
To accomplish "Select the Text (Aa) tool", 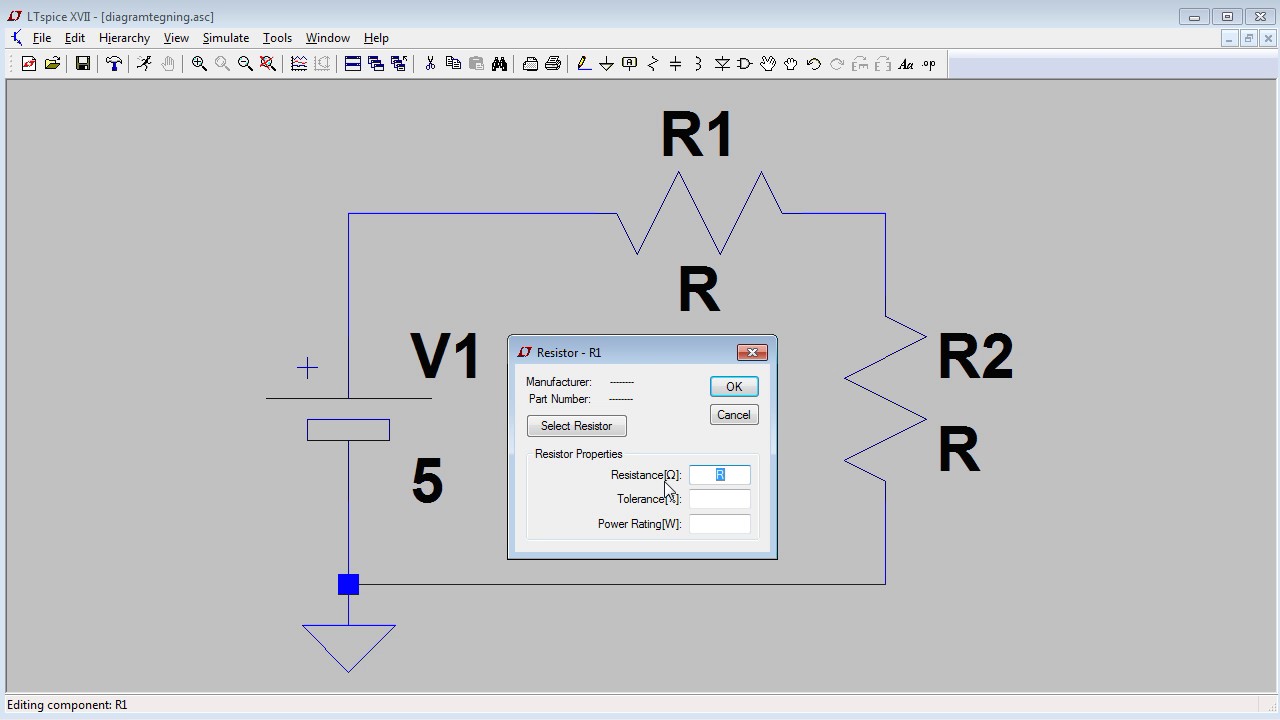I will (906, 64).
